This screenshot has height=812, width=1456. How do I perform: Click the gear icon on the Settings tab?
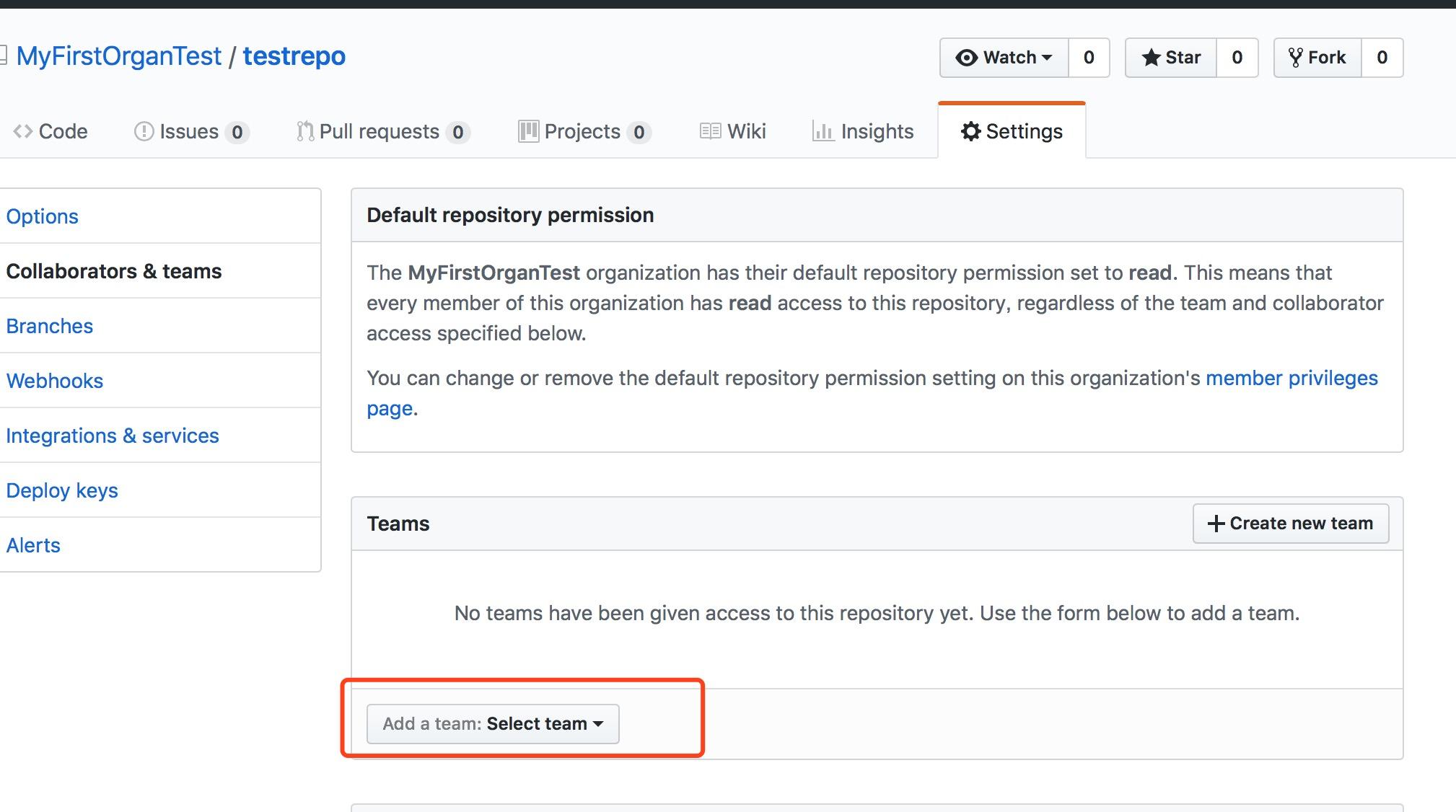pos(971,131)
